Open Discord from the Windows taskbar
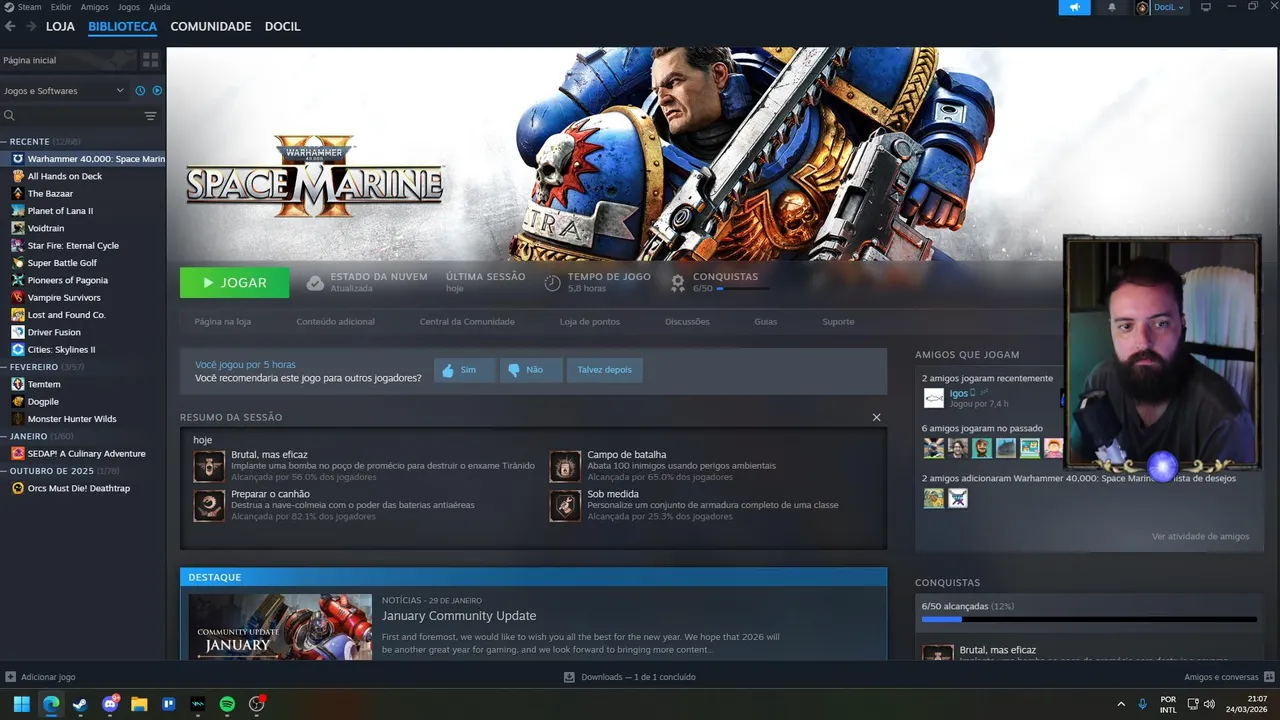Image resolution: width=1280 pixels, height=720 pixels. point(110,704)
